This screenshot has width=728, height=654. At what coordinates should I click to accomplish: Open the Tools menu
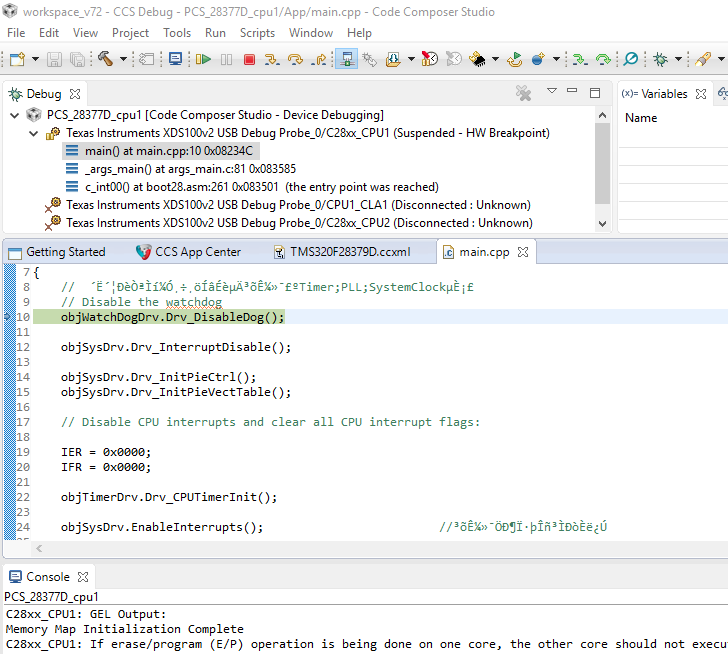[x=177, y=33]
